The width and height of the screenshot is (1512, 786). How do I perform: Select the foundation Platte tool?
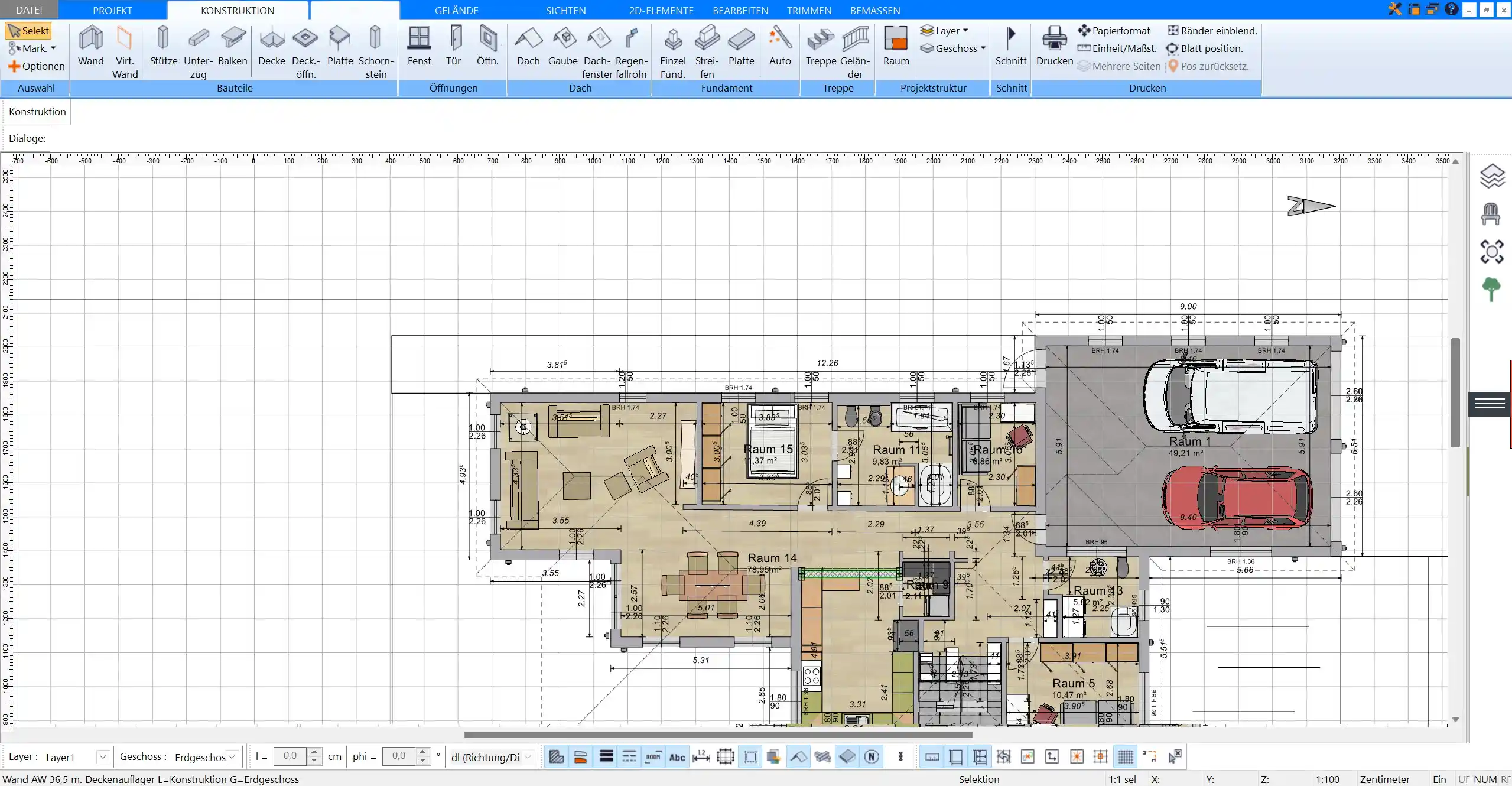point(742,46)
